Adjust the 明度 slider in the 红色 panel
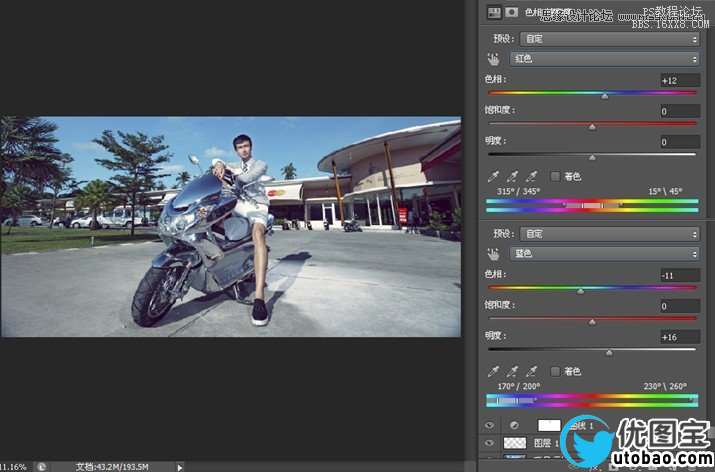Viewport: 715px width, 472px height. tap(592, 155)
